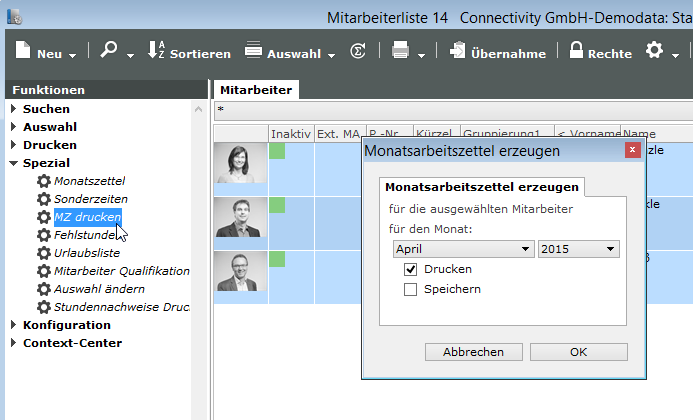Click the Übernahme toolbar icon
Screen dimensions: 693x420
pyautogui.click(x=457, y=52)
